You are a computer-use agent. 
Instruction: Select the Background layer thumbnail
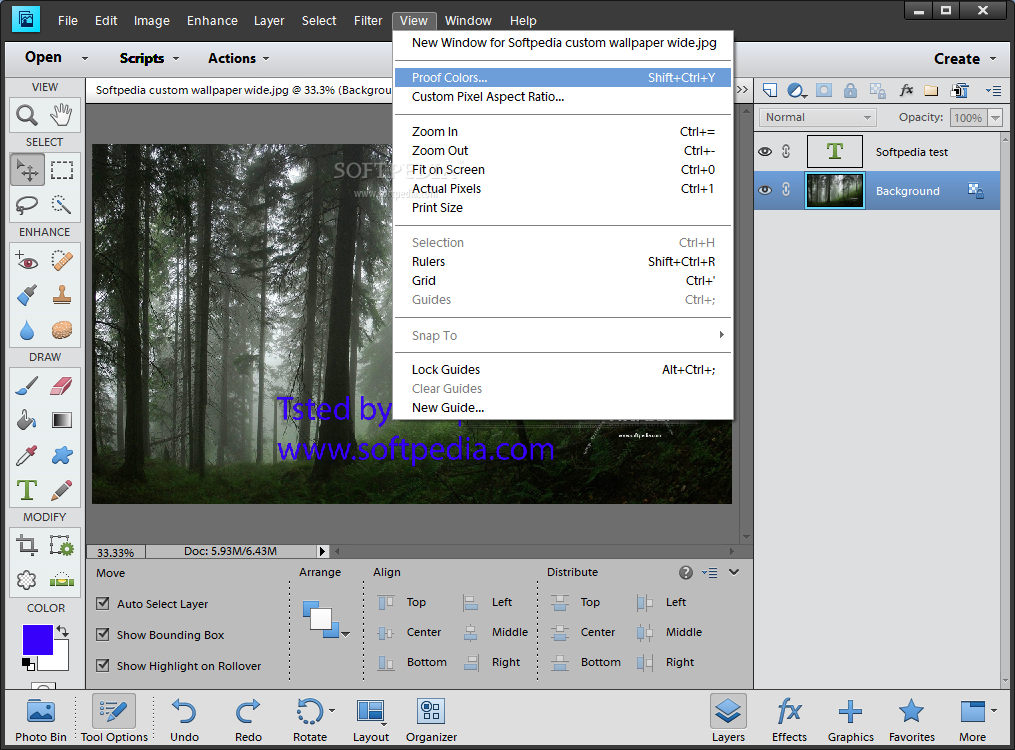pos(834,190)
